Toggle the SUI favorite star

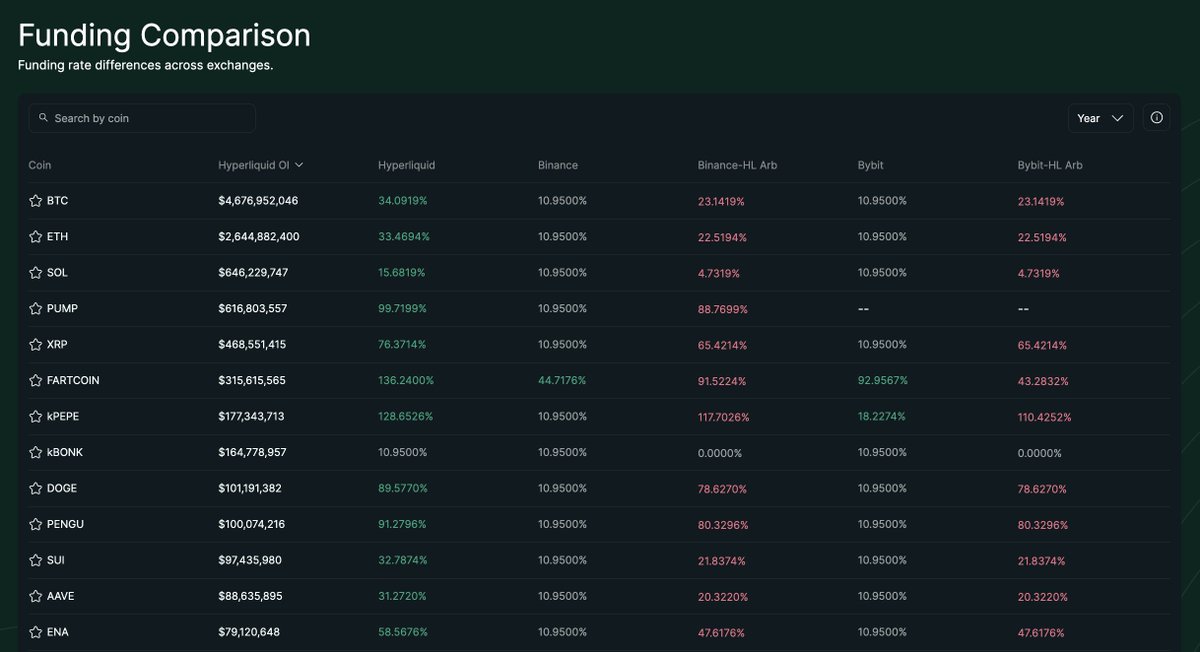[x=35, y=561]
